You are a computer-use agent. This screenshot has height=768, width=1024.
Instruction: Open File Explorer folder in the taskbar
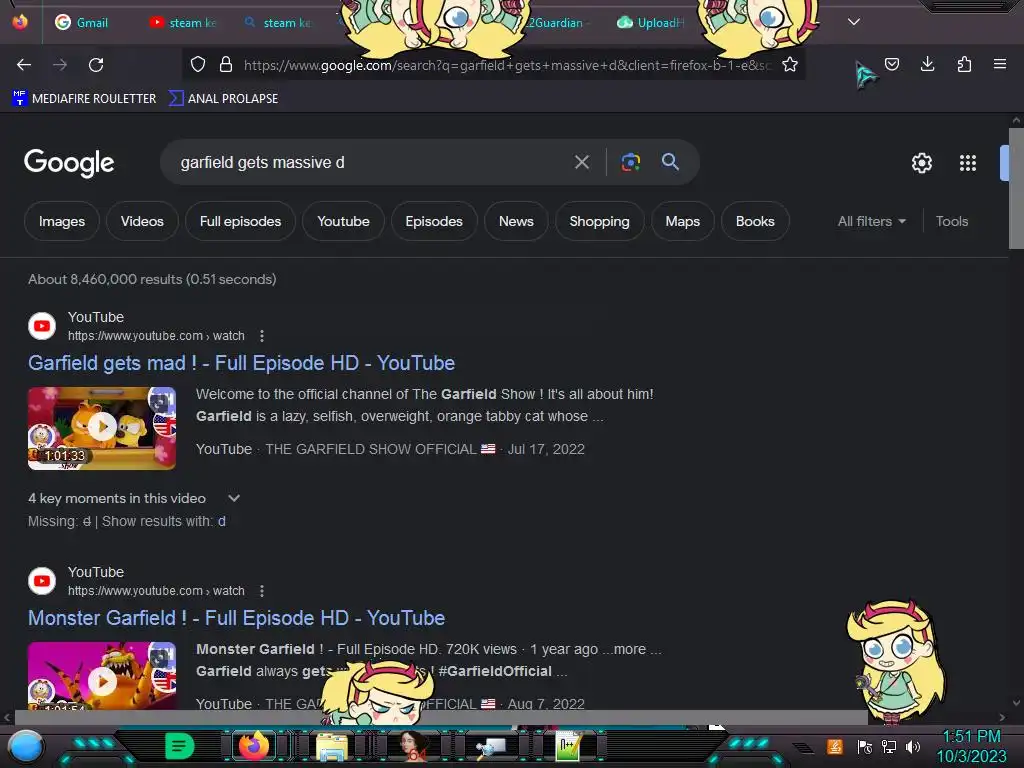click(331, 746)
